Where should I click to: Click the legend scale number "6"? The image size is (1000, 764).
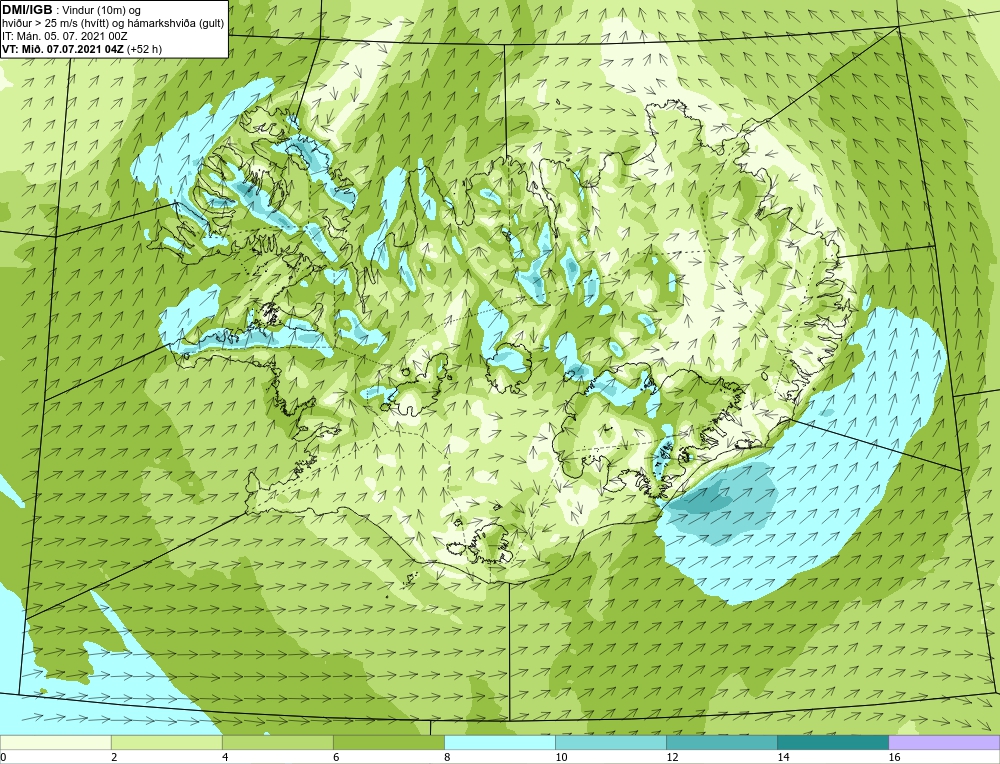point(336,758)
